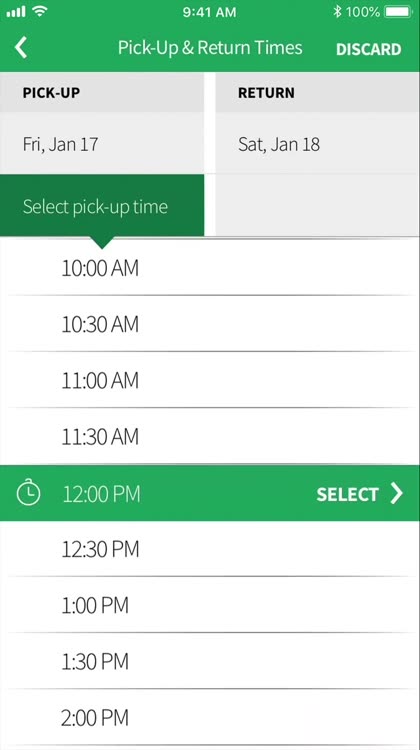
Task: Pick the 10:30 AM time slot
Action: (210, 324)
